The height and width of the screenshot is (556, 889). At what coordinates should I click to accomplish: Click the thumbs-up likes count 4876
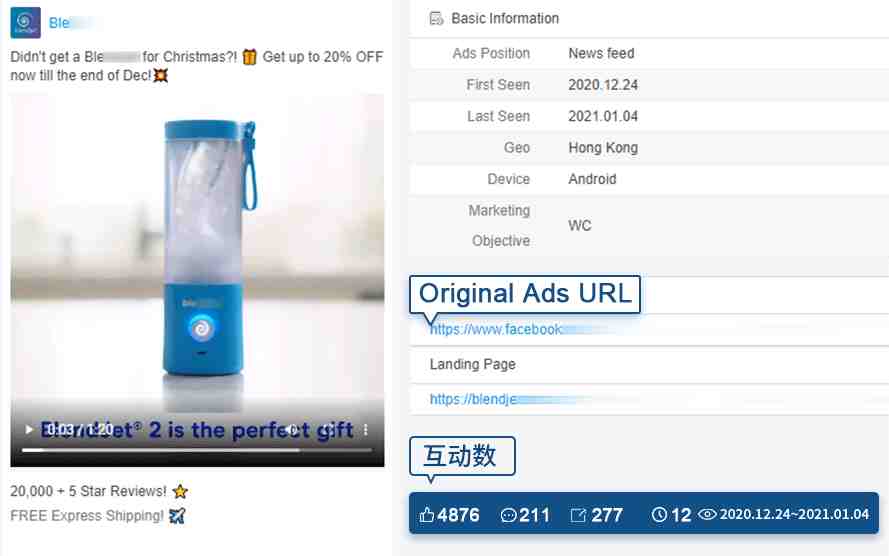tap(449, 515)
